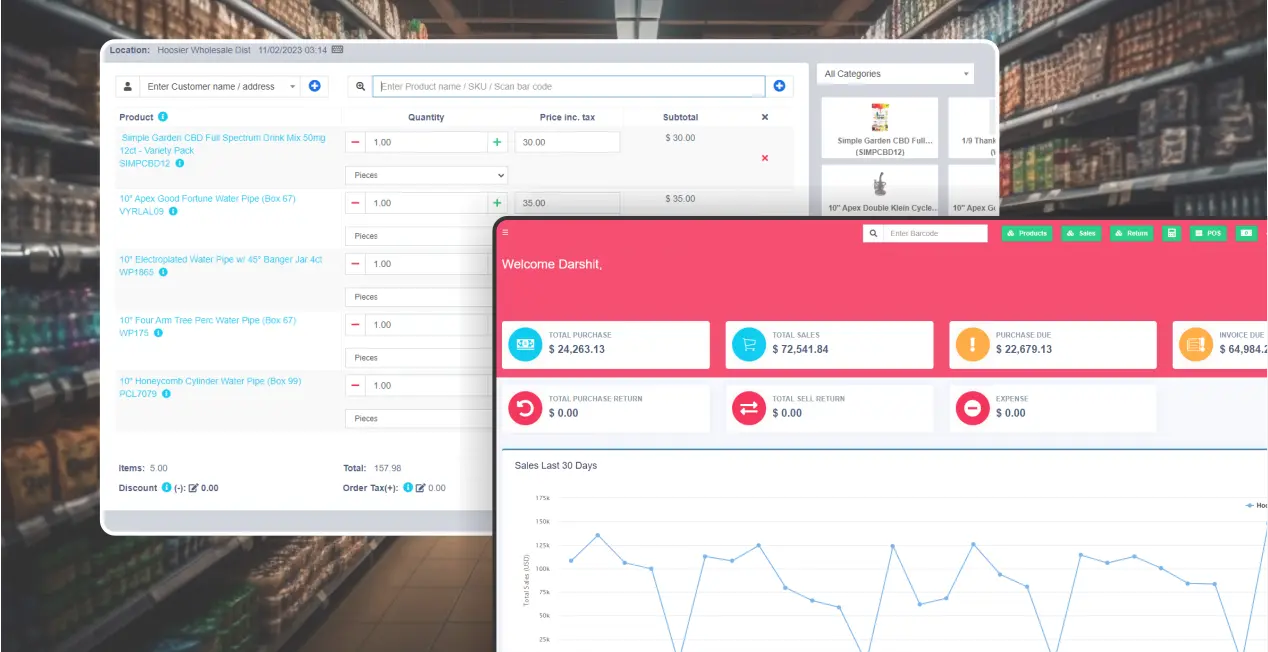Click info icon next to Product header
The image size is (1268, 652).
click(x=163, y=117)
